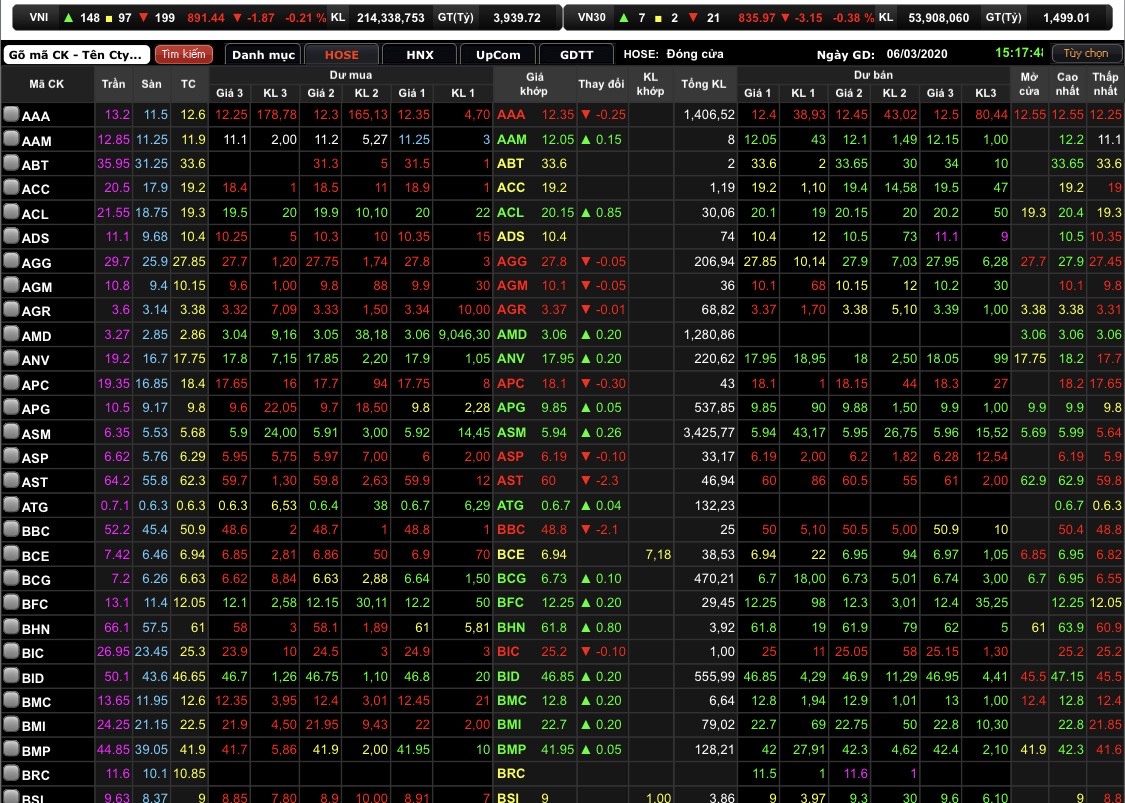
Task: Click the VNI index up-arrow indicator
Action: click(68, 18)
